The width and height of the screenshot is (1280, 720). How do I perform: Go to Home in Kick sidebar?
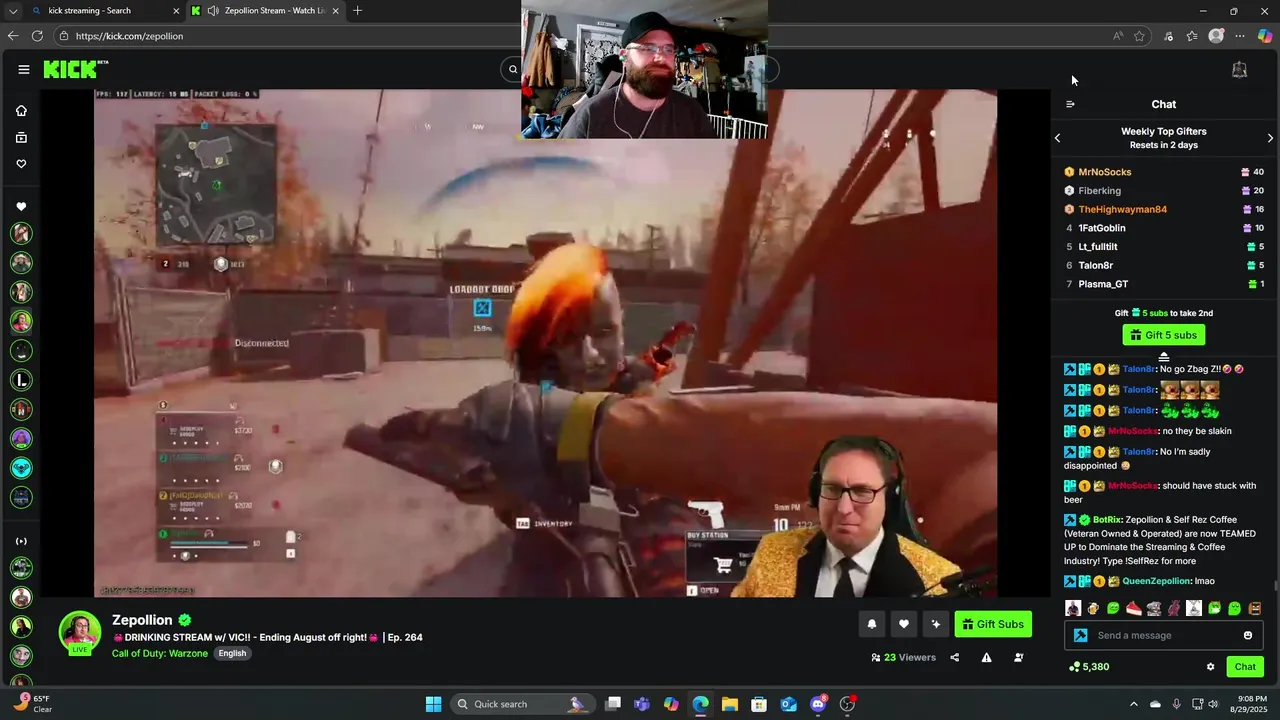pos(21,111)
